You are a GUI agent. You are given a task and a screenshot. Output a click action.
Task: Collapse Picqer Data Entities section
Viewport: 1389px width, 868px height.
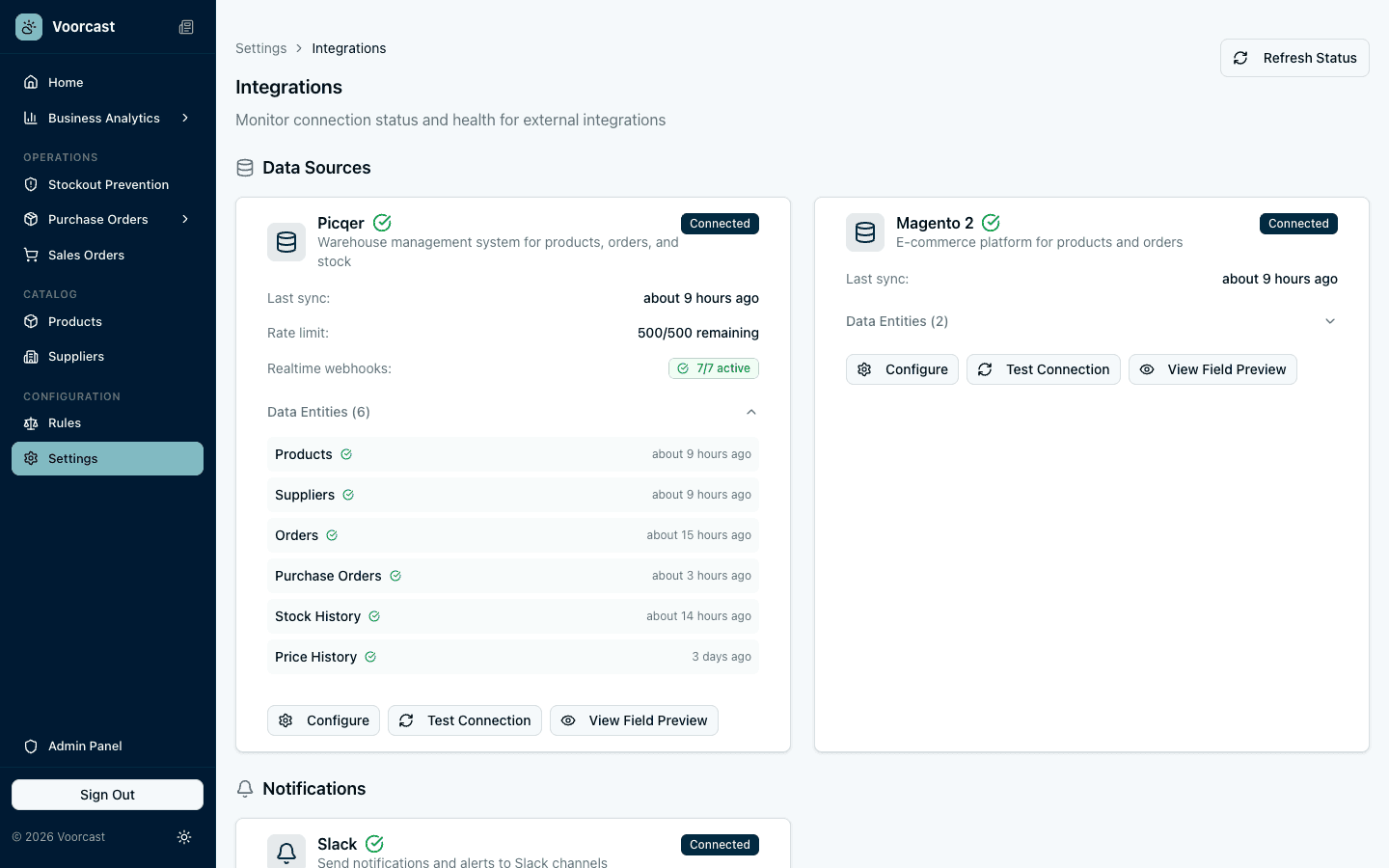coord(750,412)
